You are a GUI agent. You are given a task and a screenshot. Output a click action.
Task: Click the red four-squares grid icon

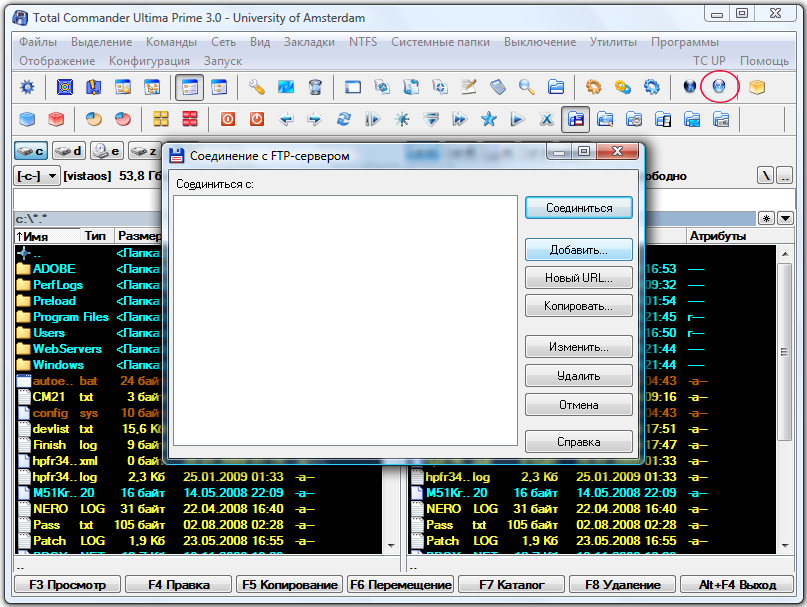190,119
